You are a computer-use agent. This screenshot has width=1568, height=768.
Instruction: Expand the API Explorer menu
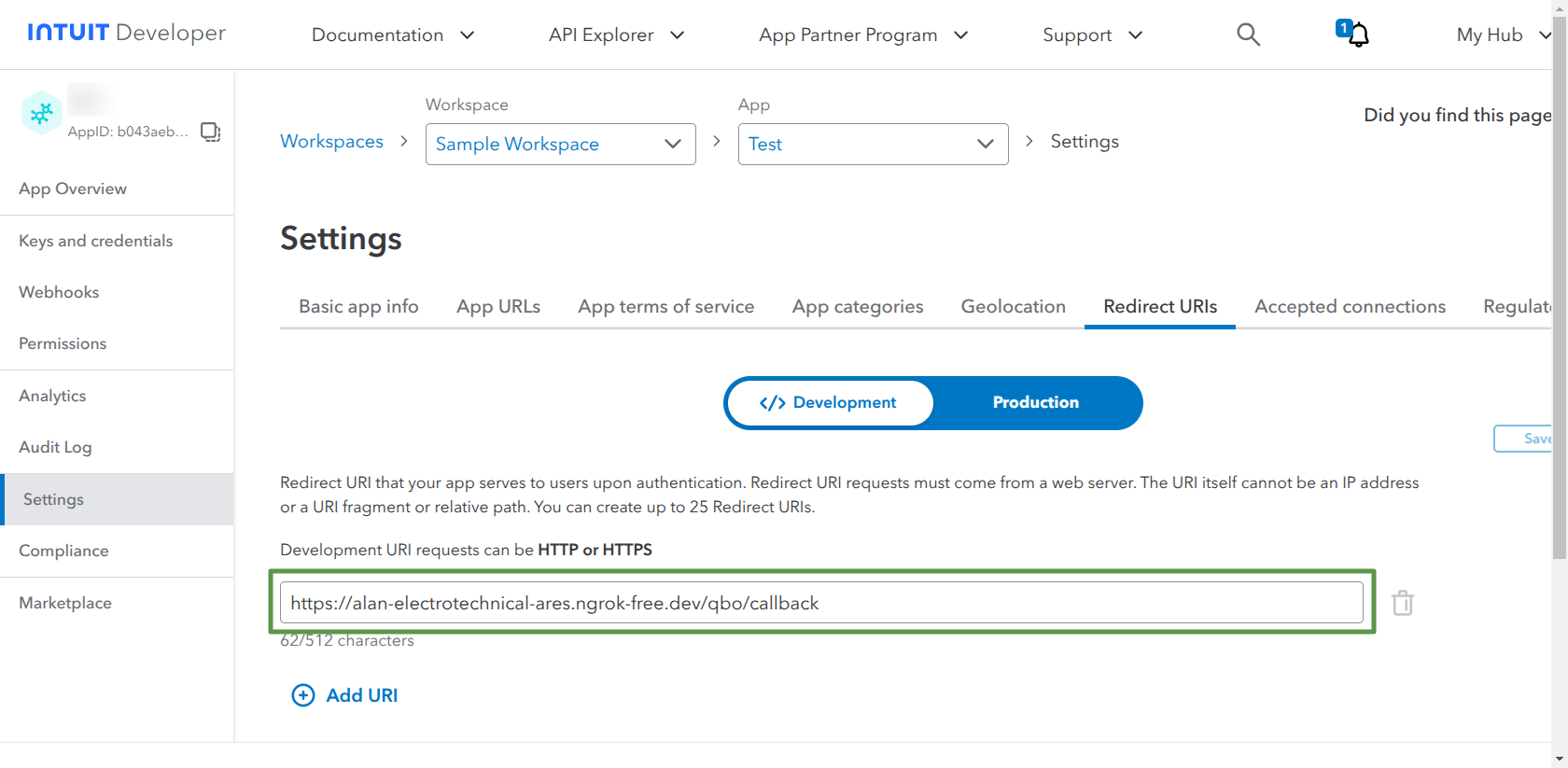pyautogui.click(x=617, y=35)
